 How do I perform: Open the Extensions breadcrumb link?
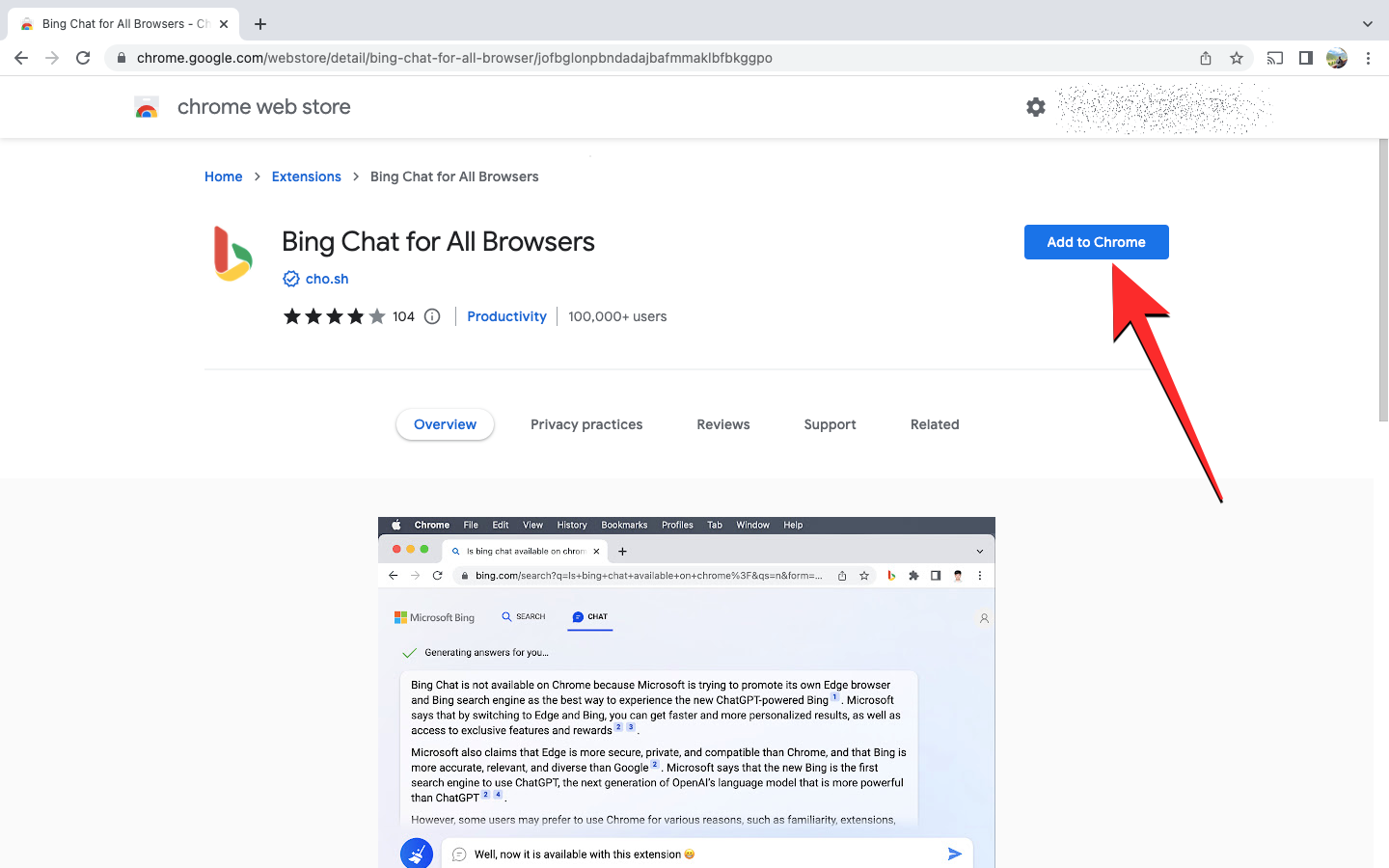(x=307, y=176)
